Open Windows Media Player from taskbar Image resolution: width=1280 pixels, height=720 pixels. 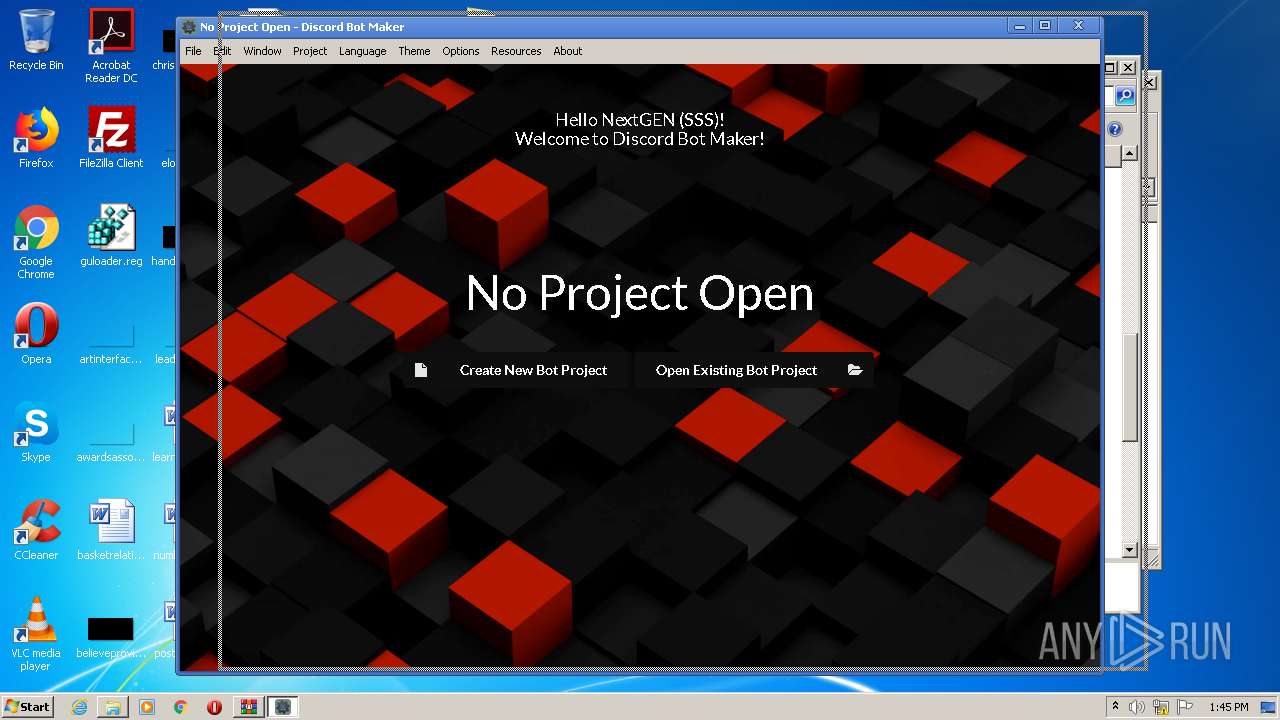tap(147, 707)
